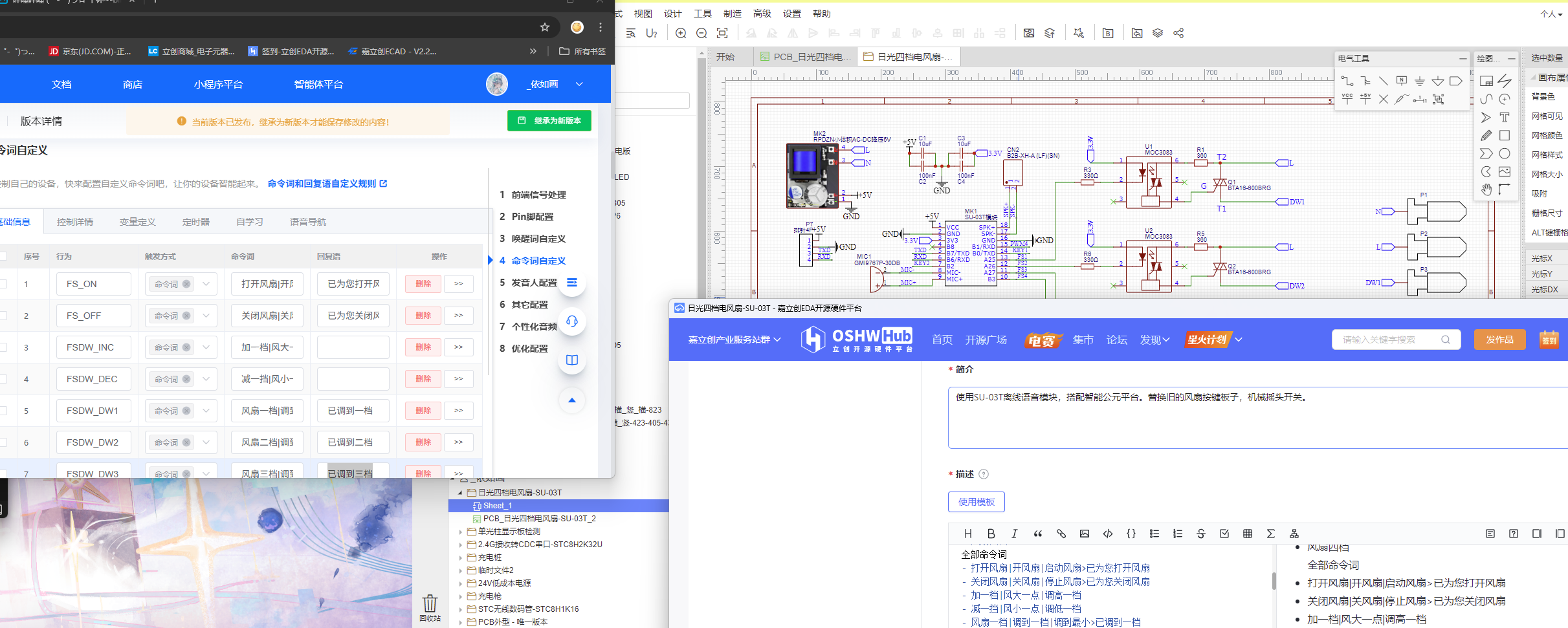The image size is (1568, 628).
Task: Tick the checkbox for FSDW_INC row
Action: click(4, 347)
